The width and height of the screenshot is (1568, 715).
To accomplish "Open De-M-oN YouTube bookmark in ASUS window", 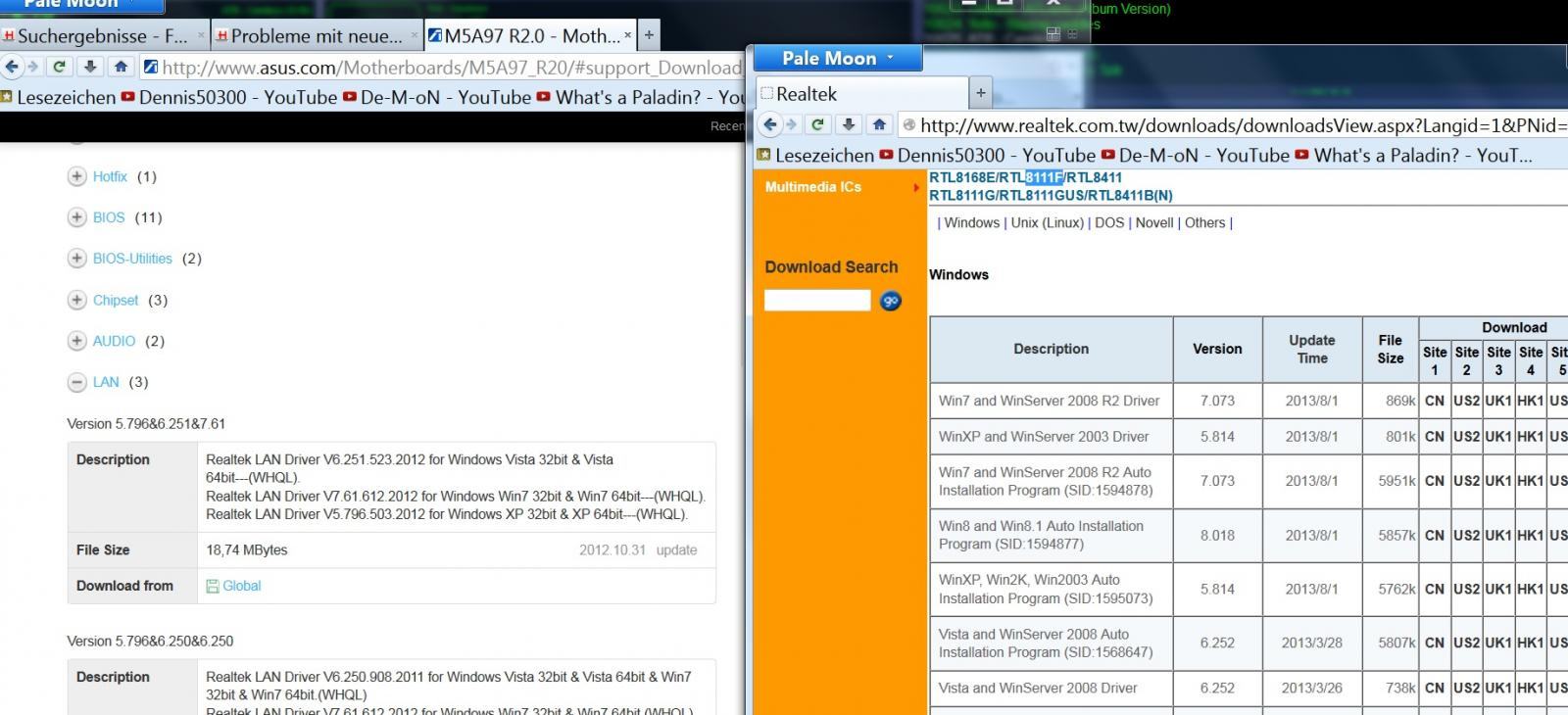I will 436,97.
